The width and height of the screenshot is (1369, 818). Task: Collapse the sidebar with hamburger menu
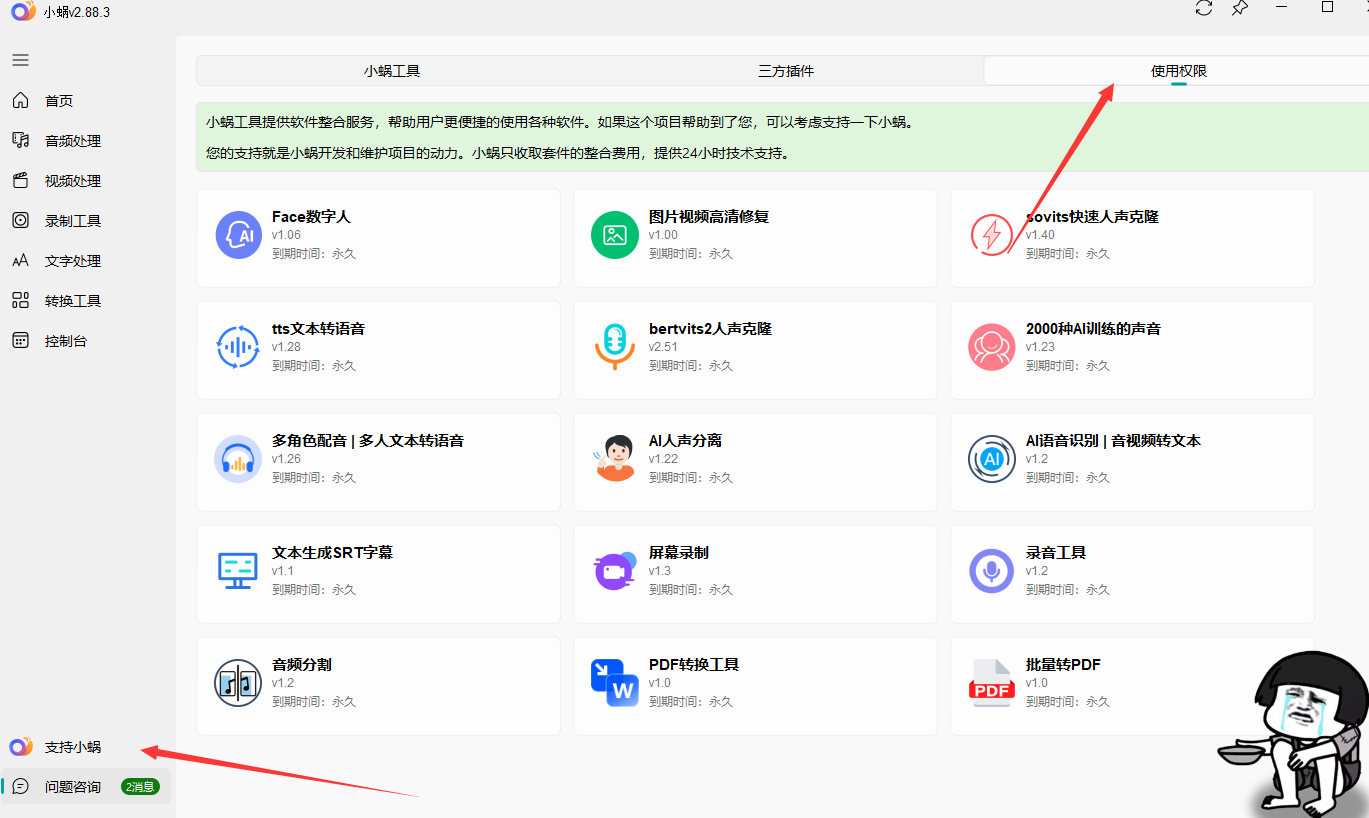pyautogui.click(x=20, y=60)
